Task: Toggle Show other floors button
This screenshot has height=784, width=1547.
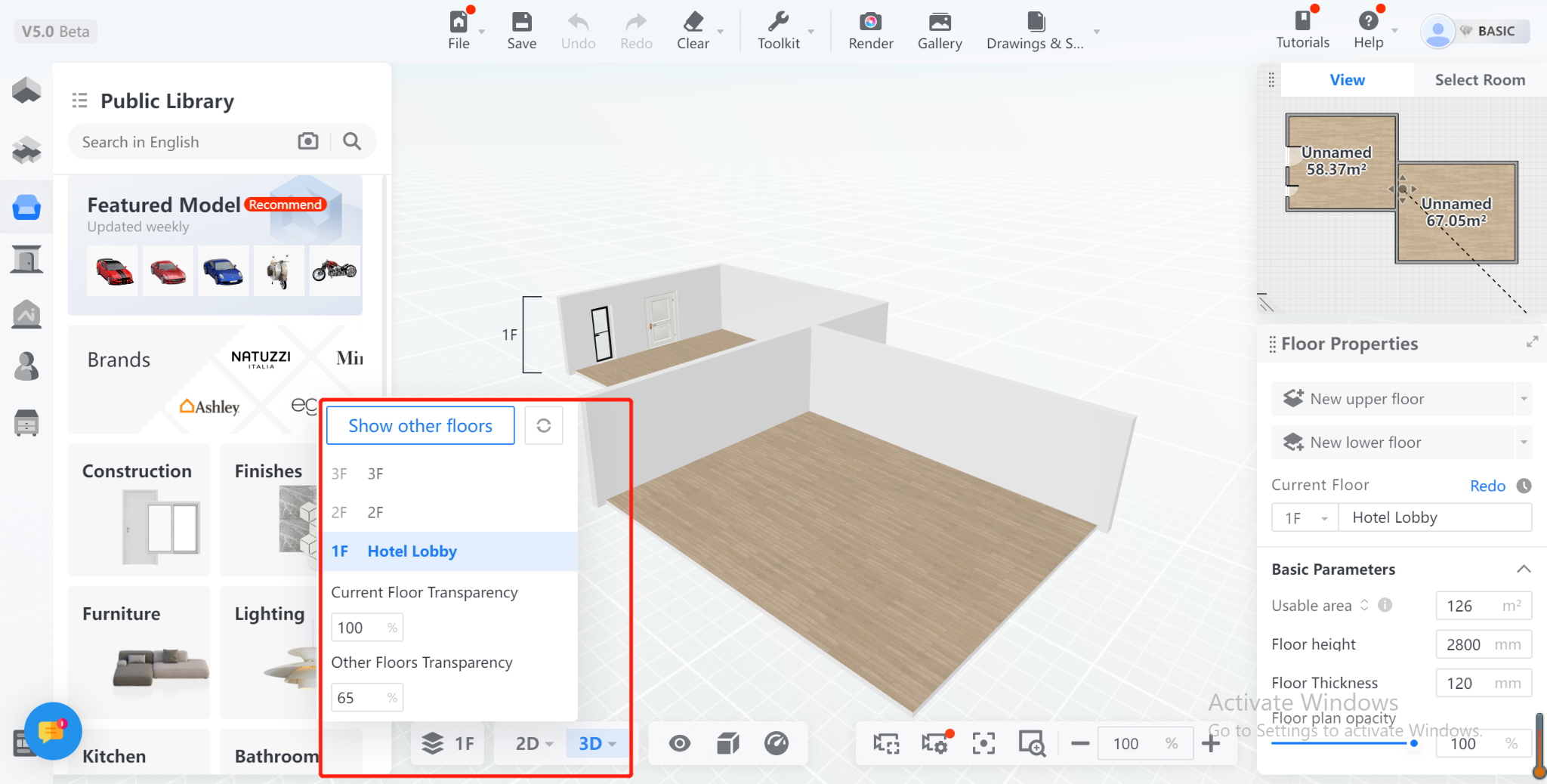Action: (x=420, y=426)
